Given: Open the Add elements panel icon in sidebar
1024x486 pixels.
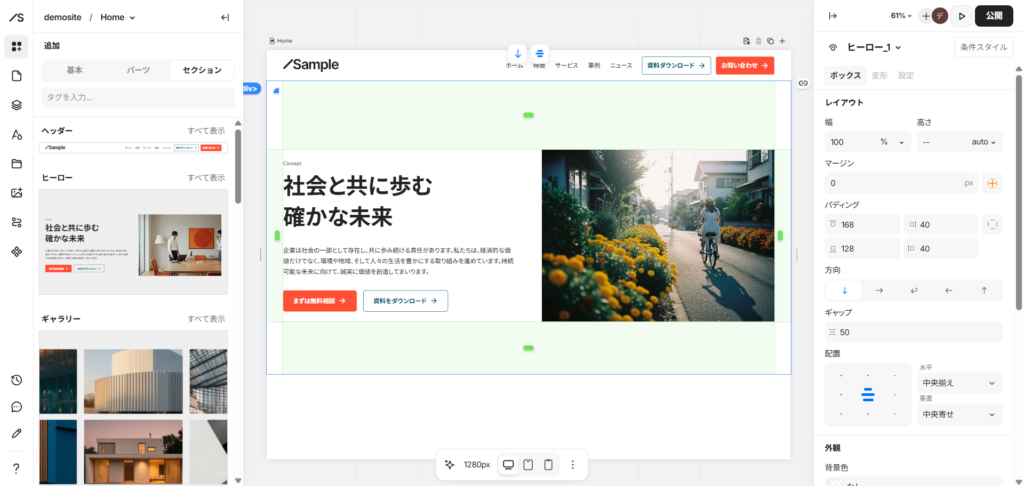Looking at the screenshot, I should point(16,46).
